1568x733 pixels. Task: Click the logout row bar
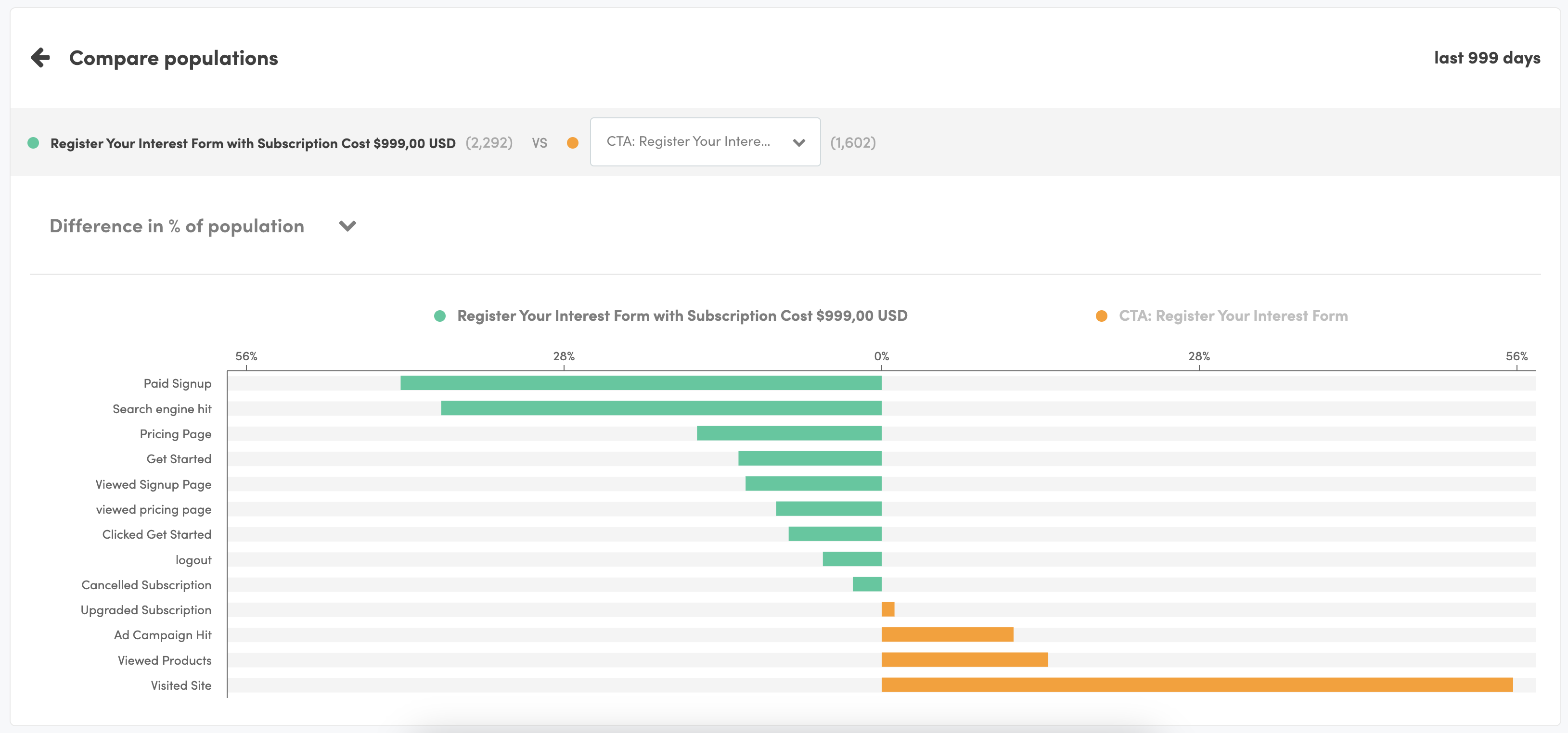(x=851, y=559)
